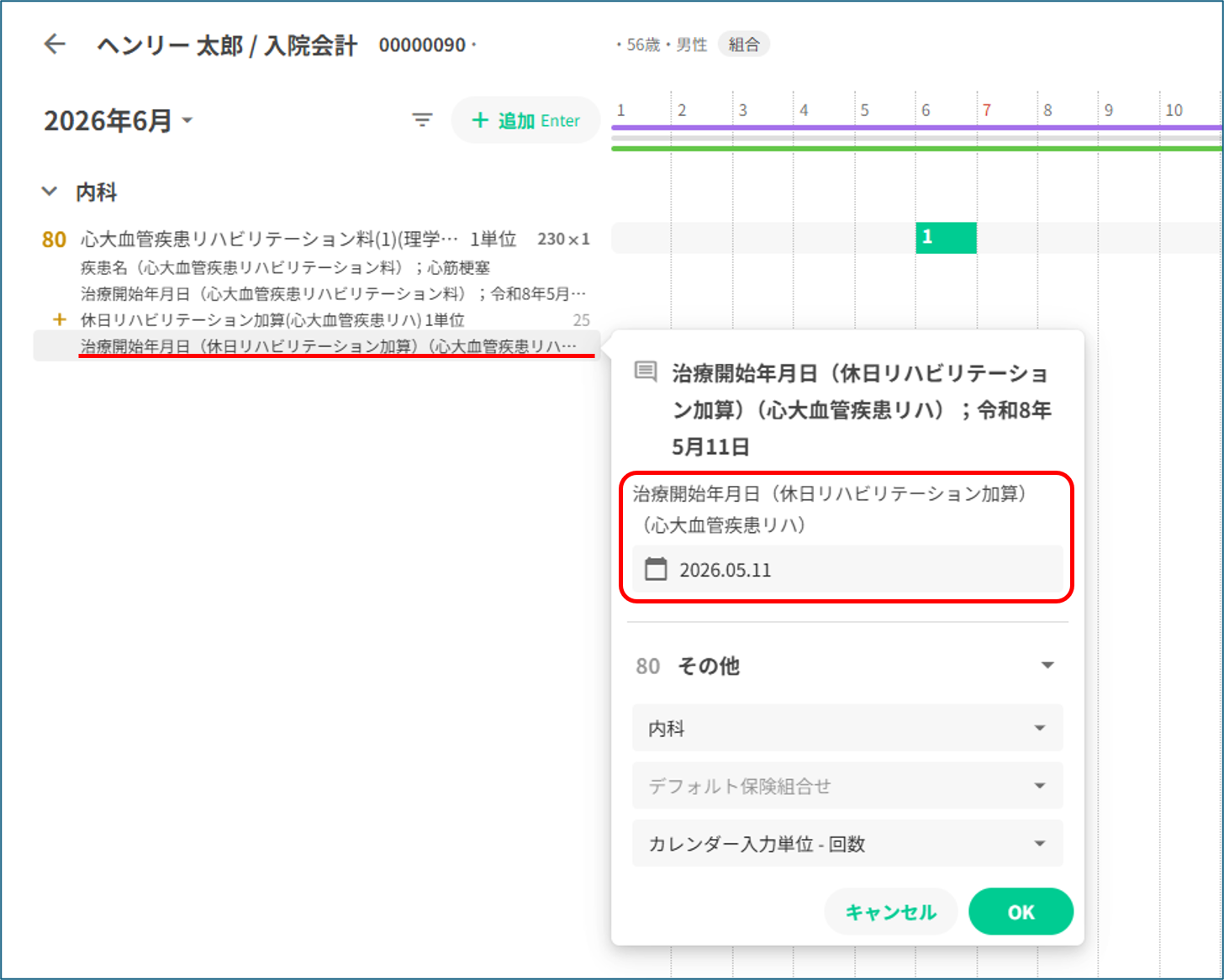Expand the 80 その他 category dropdown
The image size is (1224, 980).
click(x=847, y=666)
